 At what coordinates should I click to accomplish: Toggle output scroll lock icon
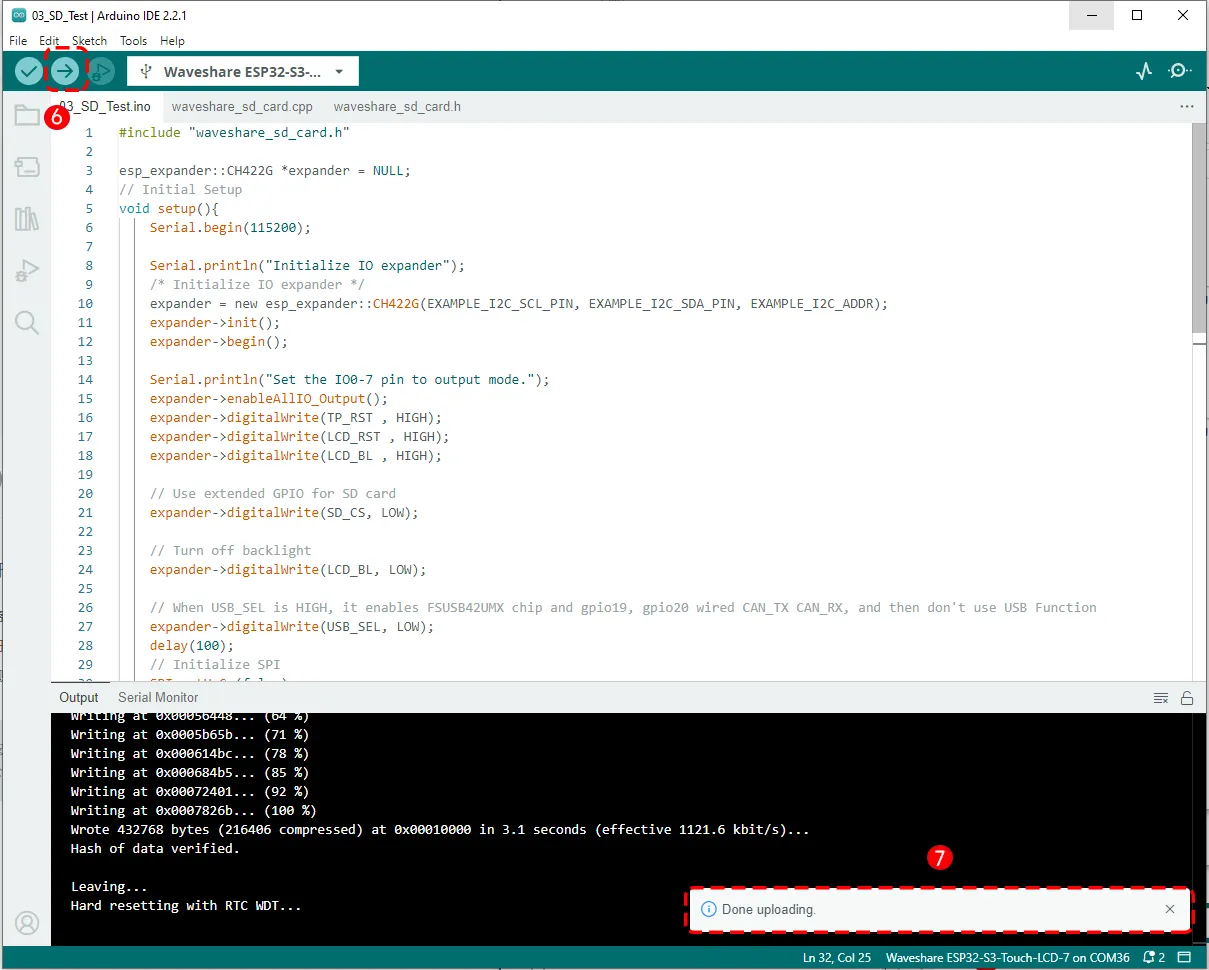pos(1187,698)
